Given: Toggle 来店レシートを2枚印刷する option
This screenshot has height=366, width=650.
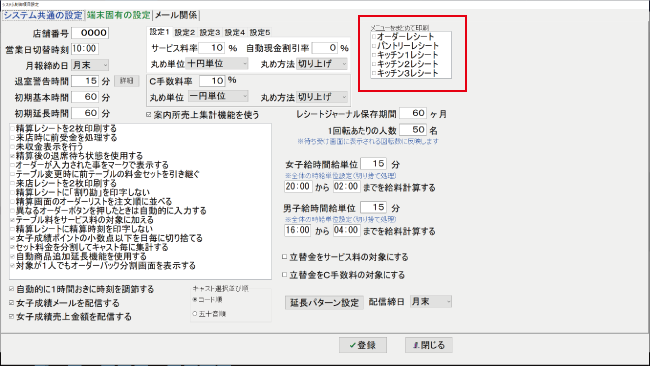Looking at the screenshot, I should pos(13,183).
